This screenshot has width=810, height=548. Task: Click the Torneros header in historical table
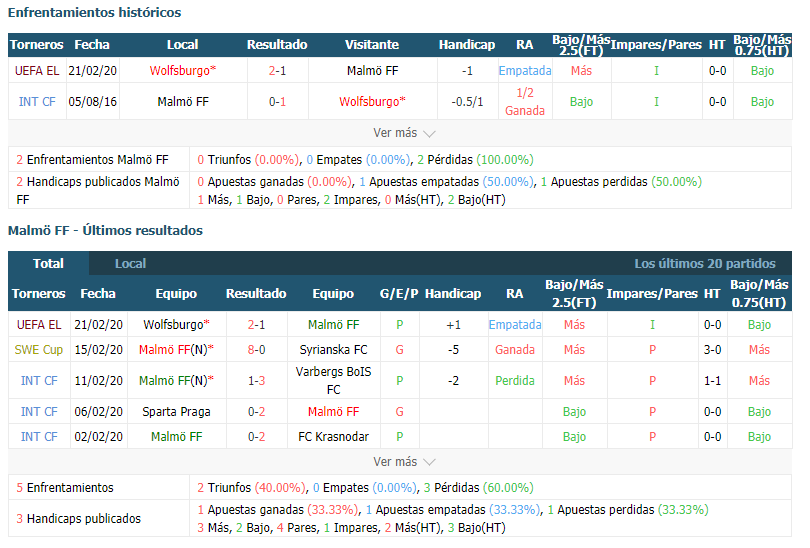[37, 45]
